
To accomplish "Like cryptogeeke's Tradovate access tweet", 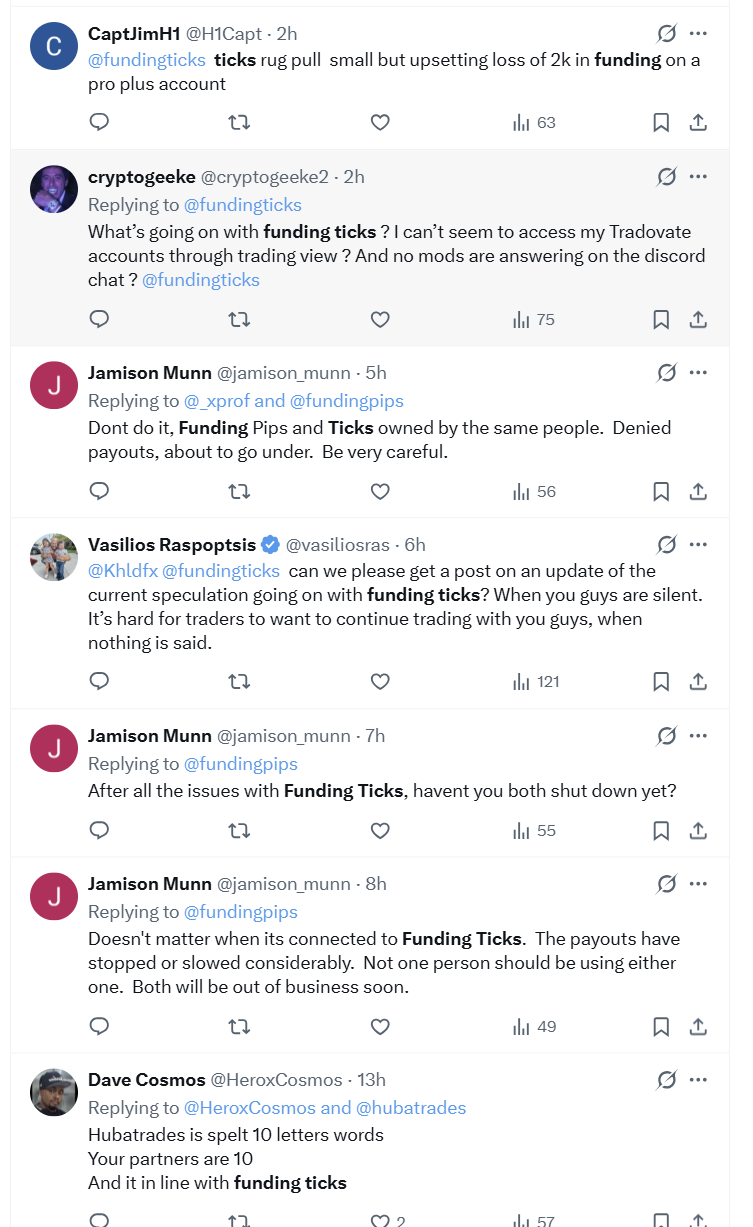I will click(380, 319).
